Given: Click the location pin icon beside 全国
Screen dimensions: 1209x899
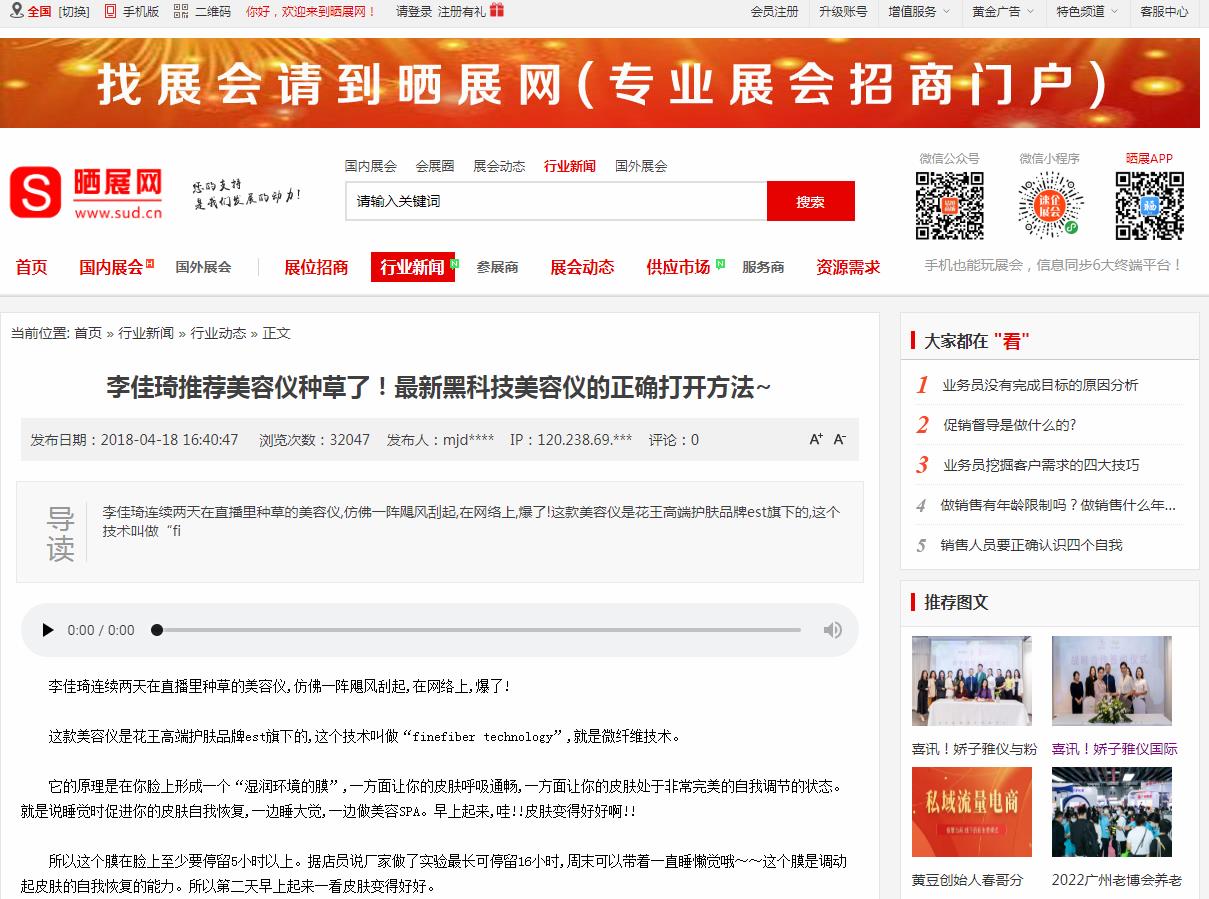Looking at the screenshot, I should [16, 11].
